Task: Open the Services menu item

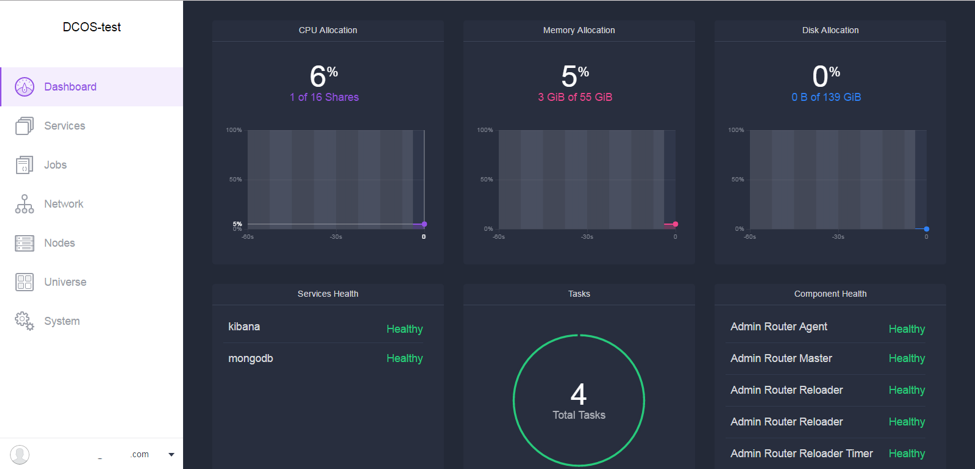Action: [64, 126]
